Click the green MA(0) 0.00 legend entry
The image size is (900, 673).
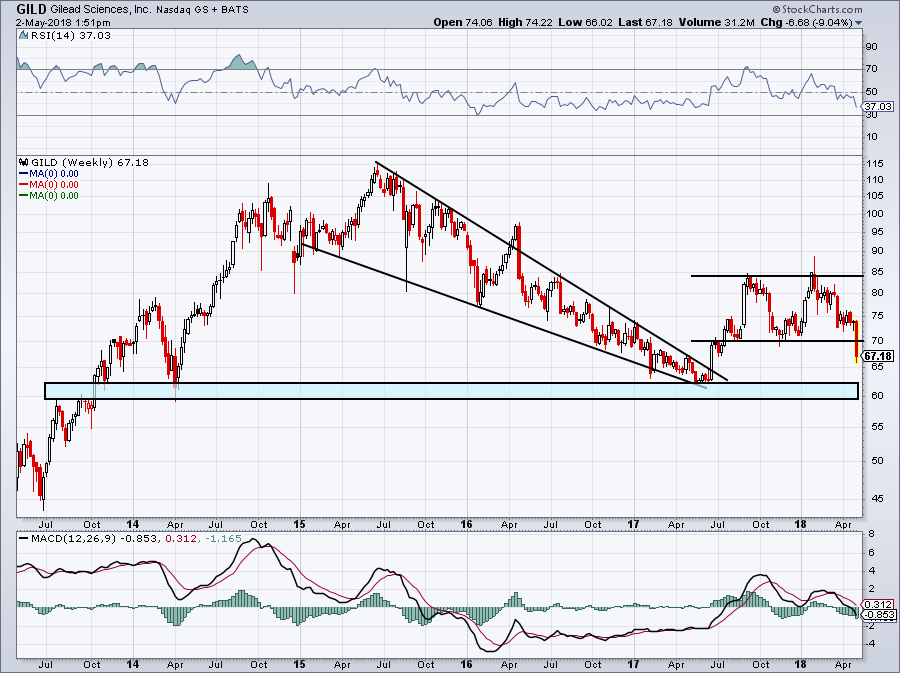[x=49, y=196]
